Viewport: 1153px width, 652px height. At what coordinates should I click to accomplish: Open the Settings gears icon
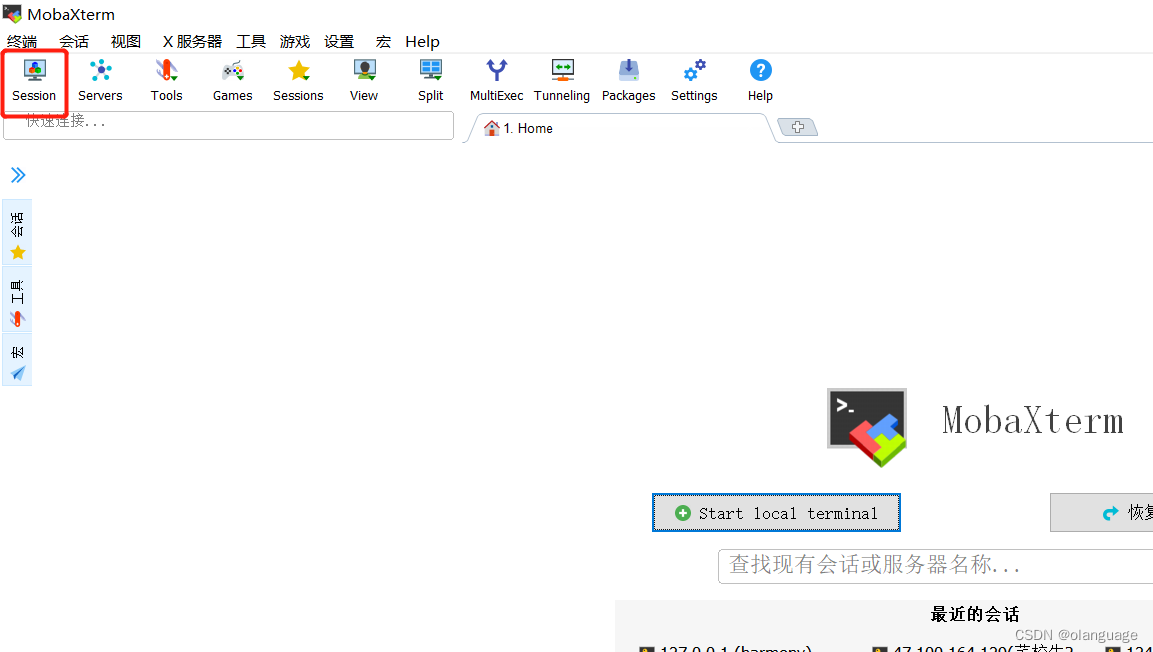[694, 82]
